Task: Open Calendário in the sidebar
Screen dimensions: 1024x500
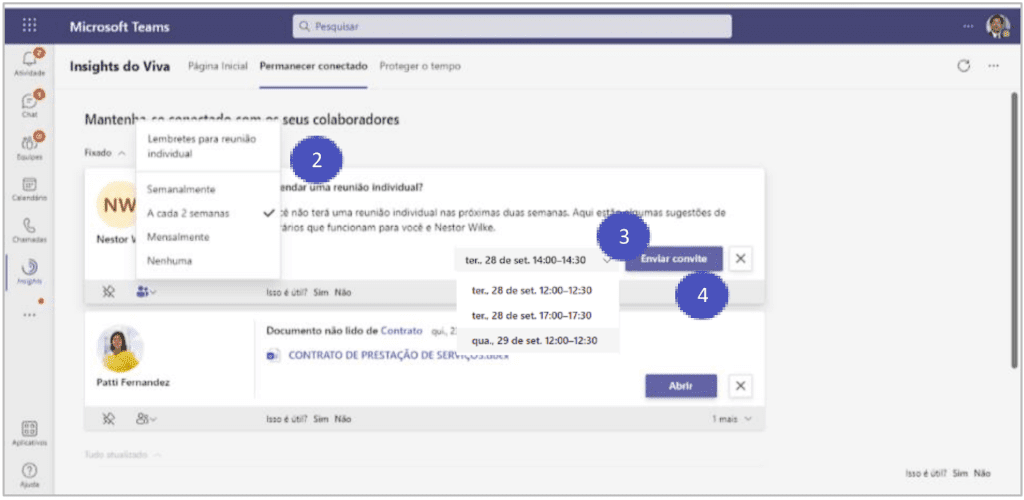Action: coord(29,189)
